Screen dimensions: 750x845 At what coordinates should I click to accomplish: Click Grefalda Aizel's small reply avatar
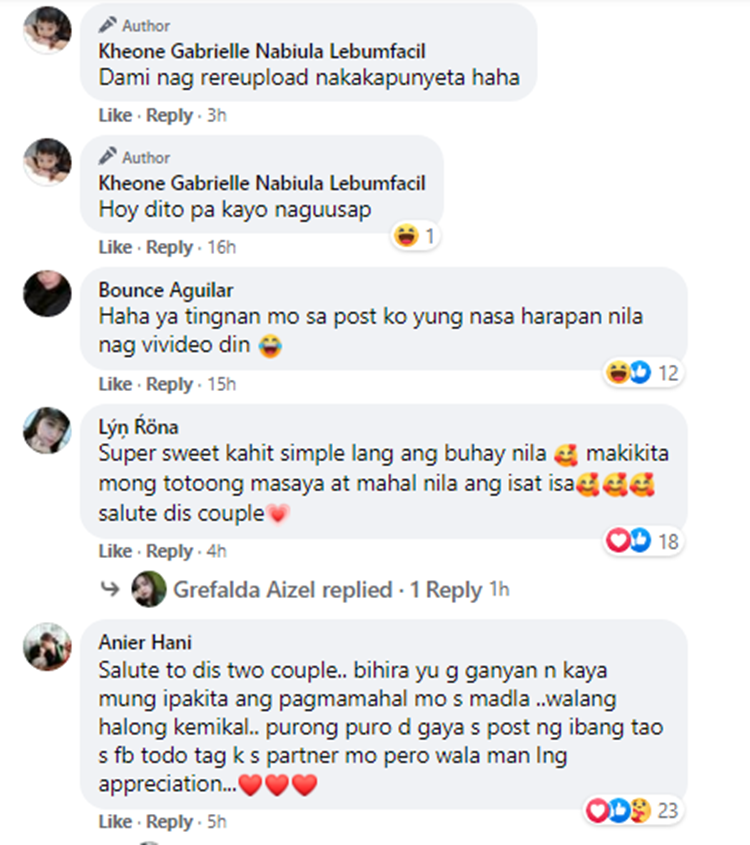coord(149,589)
